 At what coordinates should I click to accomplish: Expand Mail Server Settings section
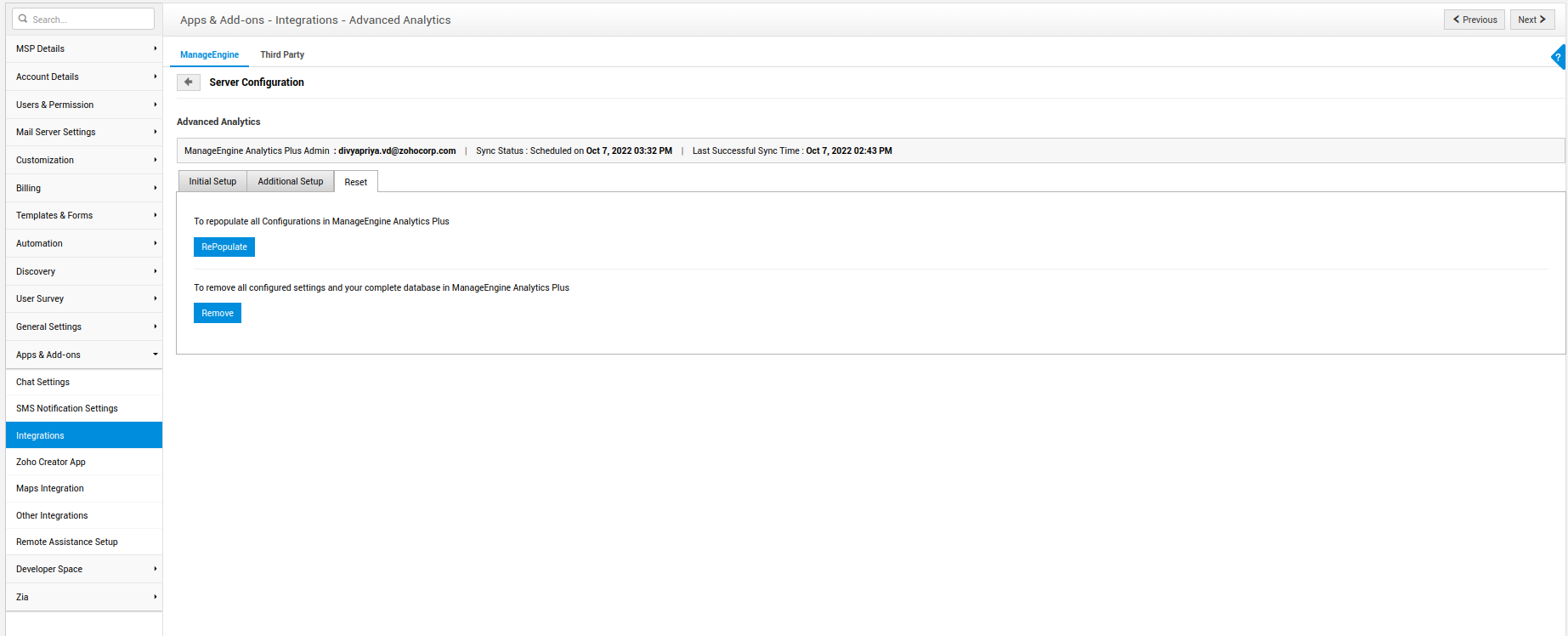pyautogui.click(x=84, y=132)
